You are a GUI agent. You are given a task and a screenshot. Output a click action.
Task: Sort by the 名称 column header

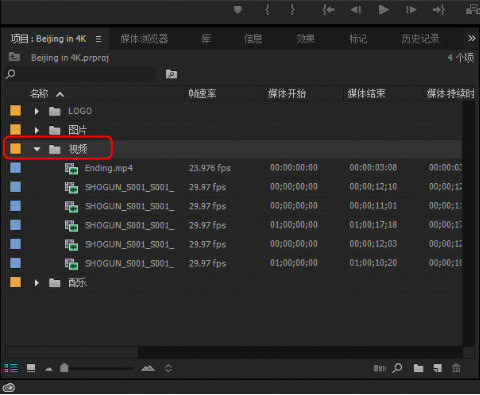[39, 94]
